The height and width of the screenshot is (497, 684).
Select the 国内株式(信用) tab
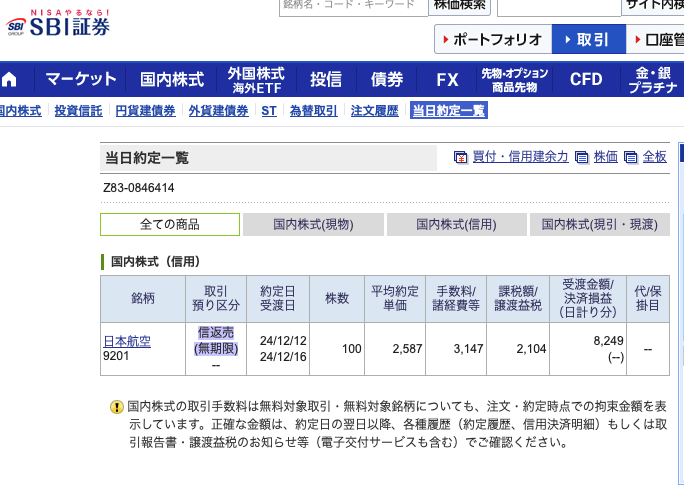coord(456,224)
